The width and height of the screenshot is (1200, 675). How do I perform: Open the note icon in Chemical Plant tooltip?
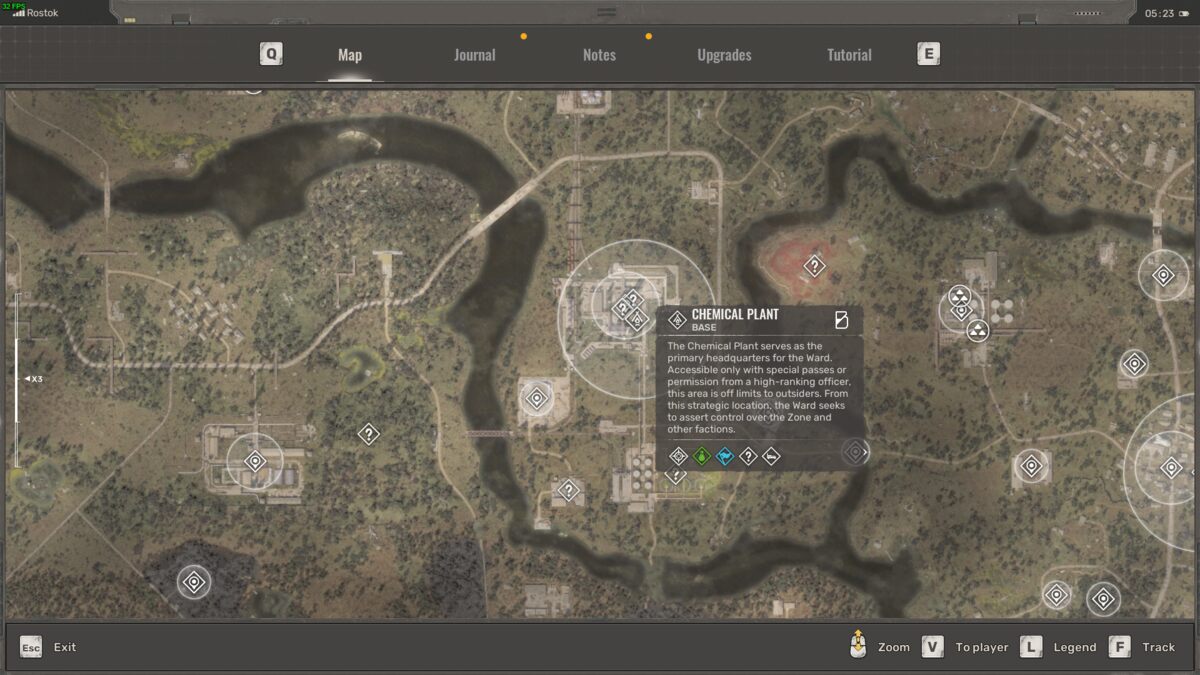click(841, 320)
